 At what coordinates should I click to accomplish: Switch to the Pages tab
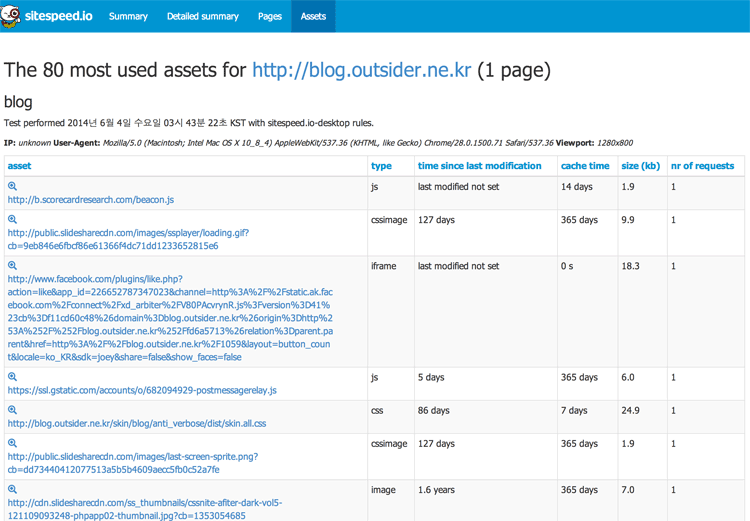270,16
